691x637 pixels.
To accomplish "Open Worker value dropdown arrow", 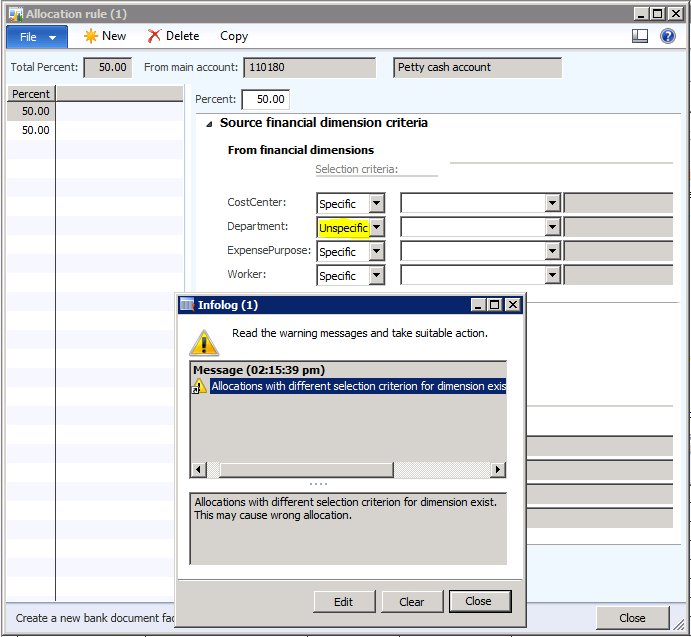I will tap(552, 276).
